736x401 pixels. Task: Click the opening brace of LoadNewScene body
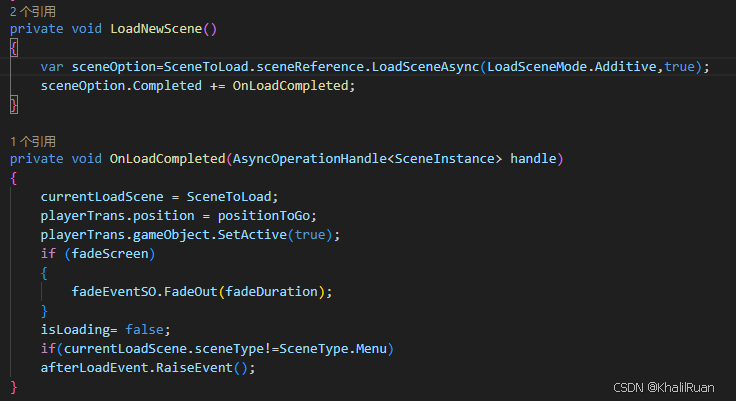[x=14, y=48]
